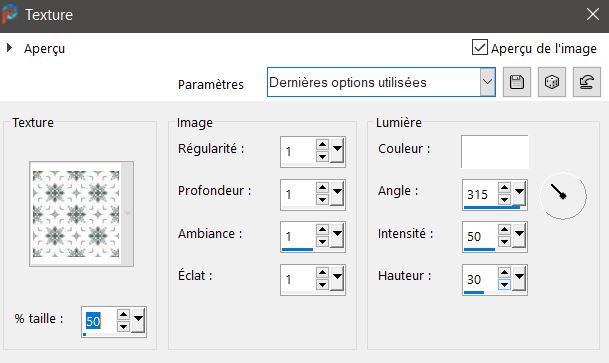Click the light angle dial control
Image resolution: width=609 pixels, height=363 pixels.
563,195
